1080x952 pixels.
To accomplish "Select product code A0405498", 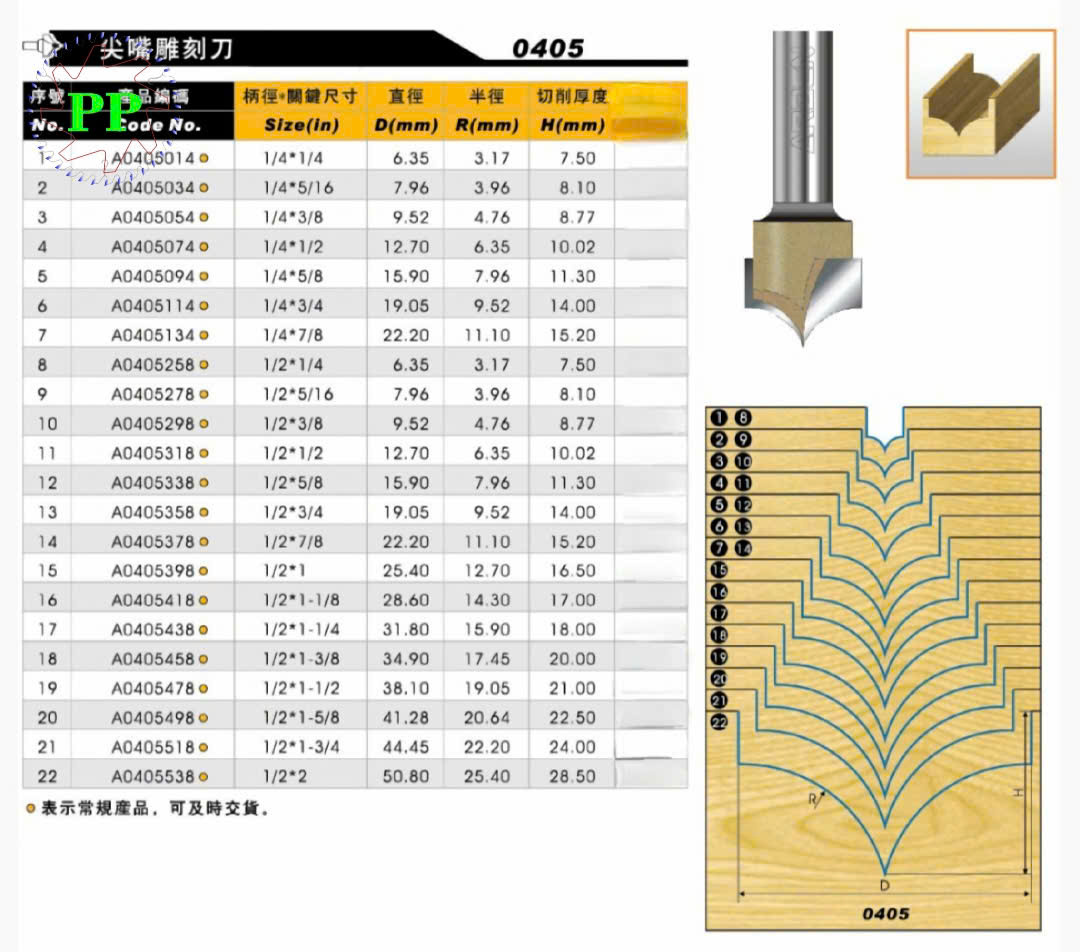I will [x=153, y=718].
